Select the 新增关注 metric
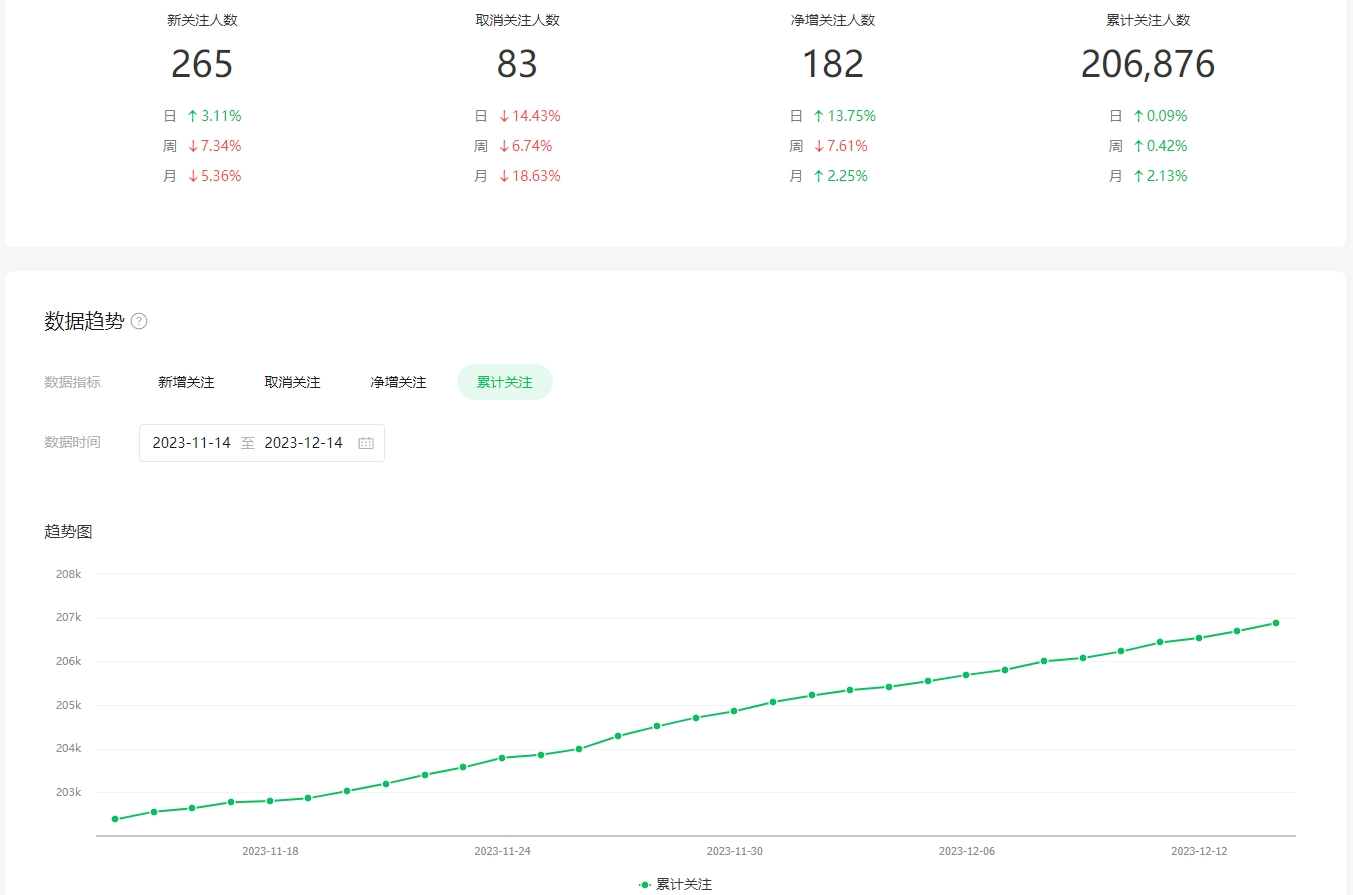Viewport: 1353px width, 895px height. 186,382
